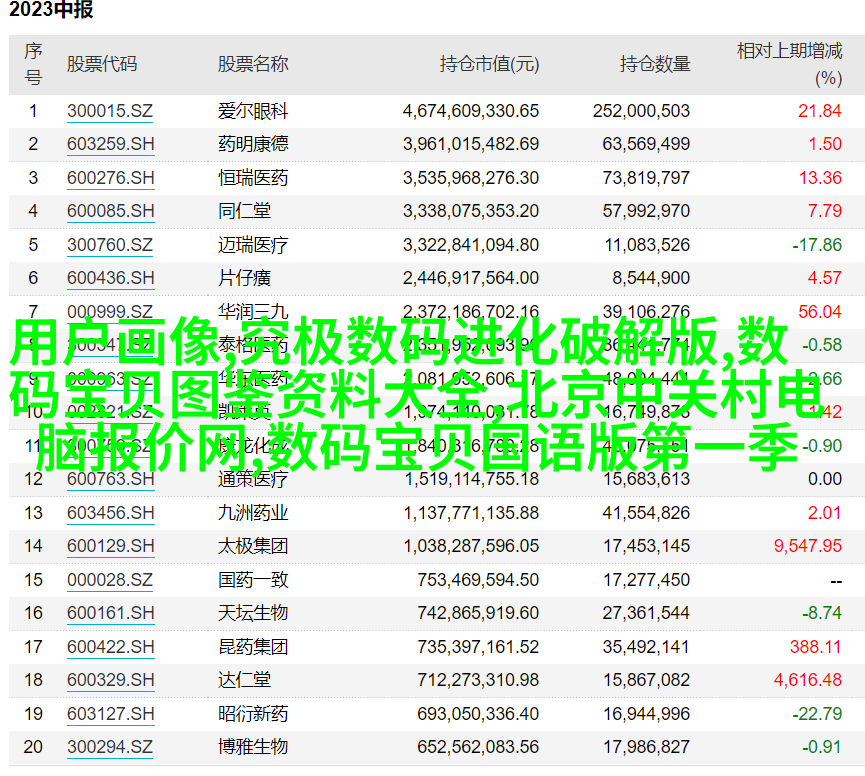The width and height of the screenshot is (865, 776).
Task: Click the 相对上期增减(%) column header
Action: click(789, 64)
